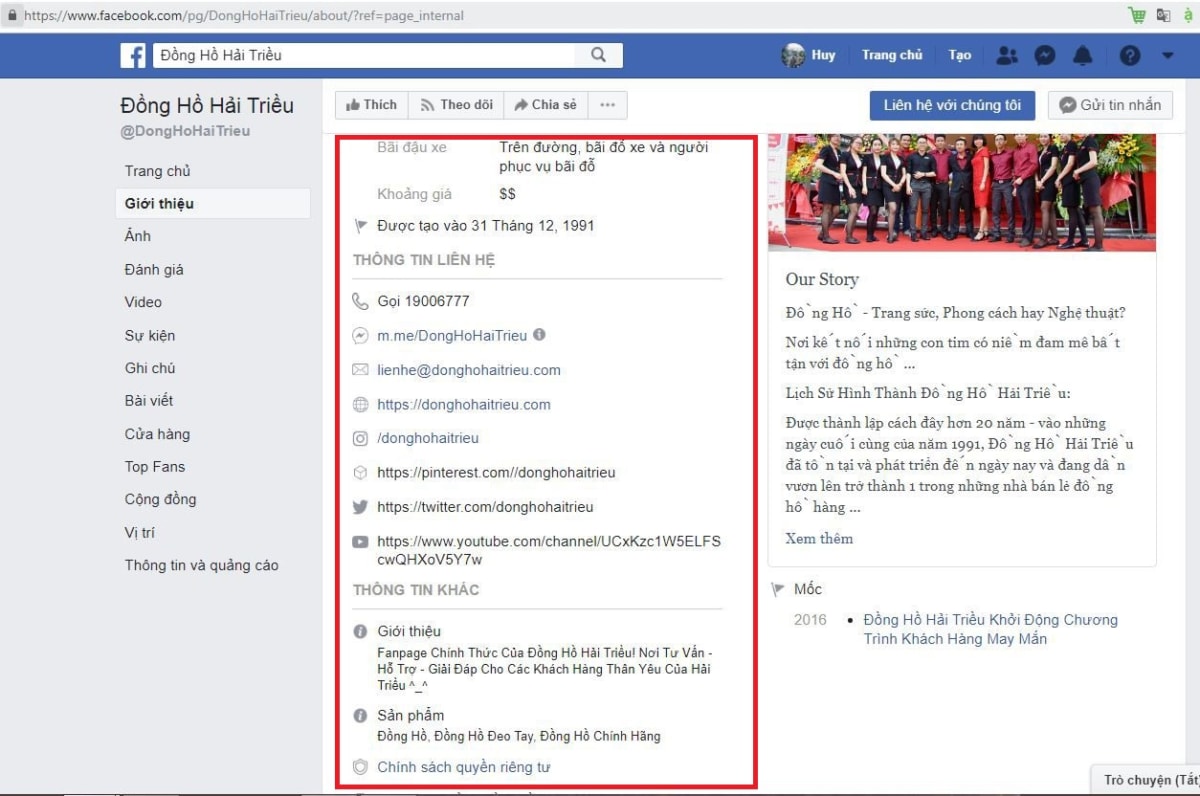Open the https://donghohaitrieu.com website link
The height and width of the screenshot is (796, 1200).
[x=464, y=405]
